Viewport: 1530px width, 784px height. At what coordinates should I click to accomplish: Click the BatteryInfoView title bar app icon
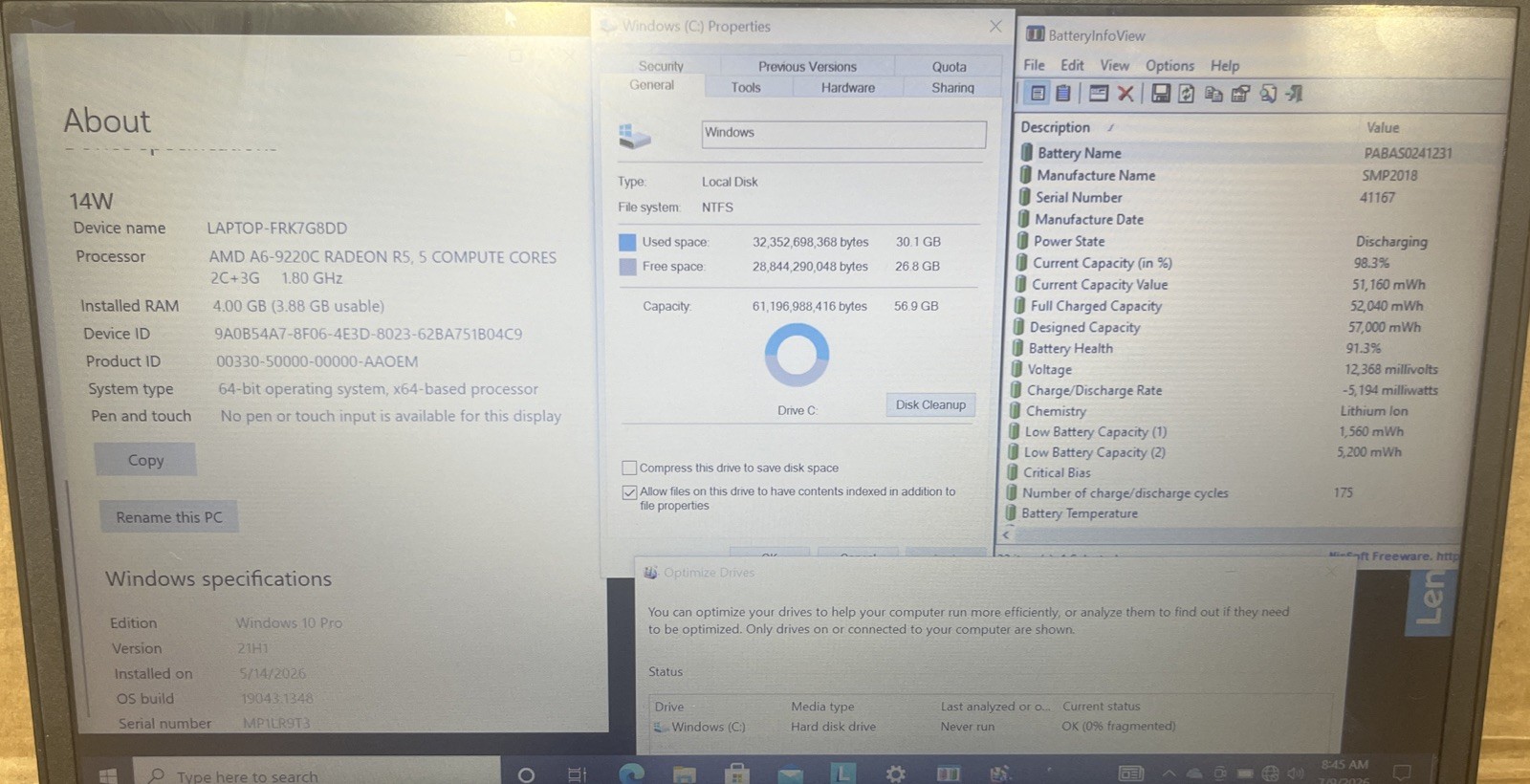click(1035, 34)
